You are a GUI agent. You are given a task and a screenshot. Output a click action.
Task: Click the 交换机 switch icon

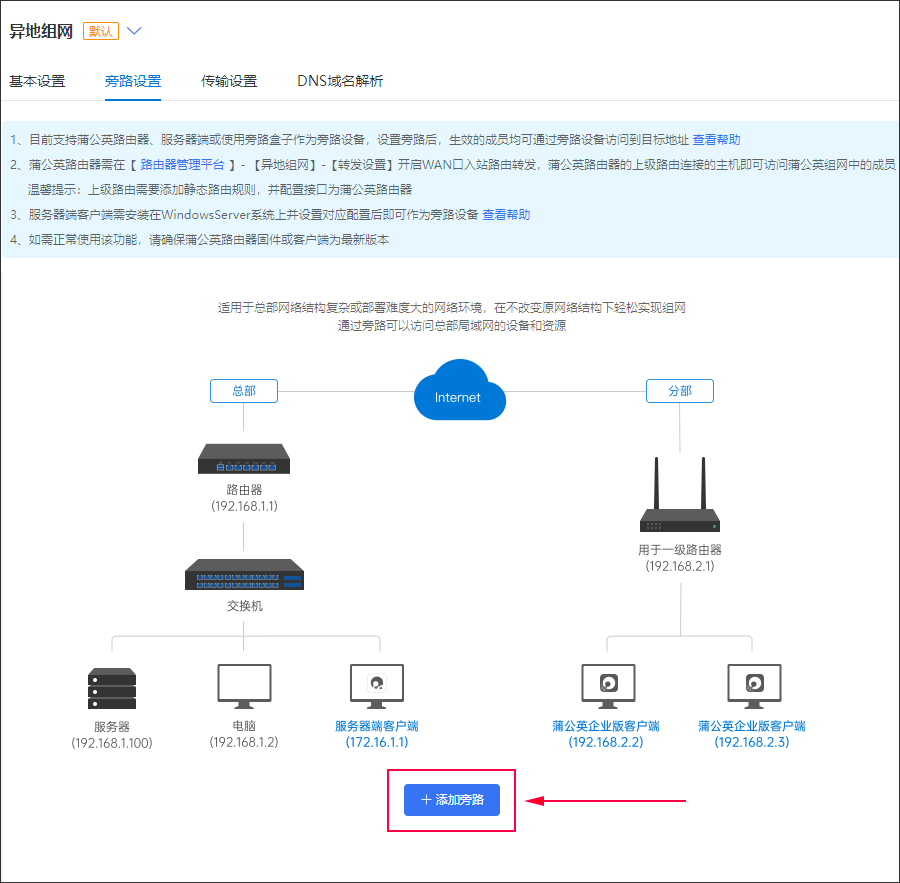coord(245,575)
